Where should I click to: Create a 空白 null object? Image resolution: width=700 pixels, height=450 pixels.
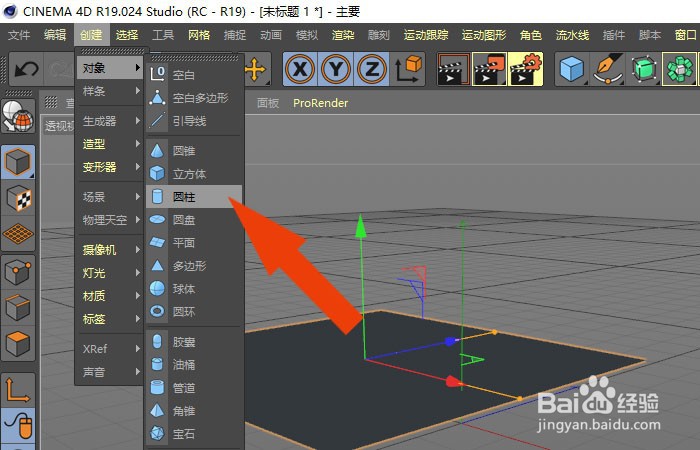(194, 75)
